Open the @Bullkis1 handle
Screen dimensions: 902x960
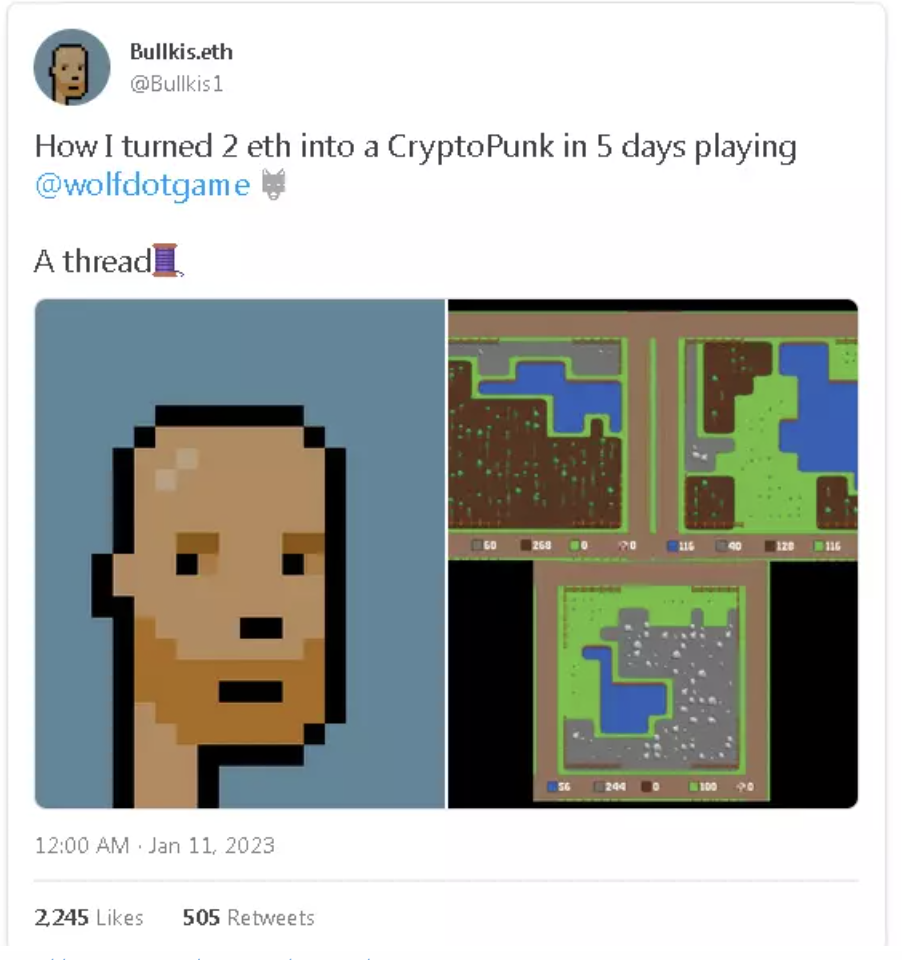(x=176, y=83)
